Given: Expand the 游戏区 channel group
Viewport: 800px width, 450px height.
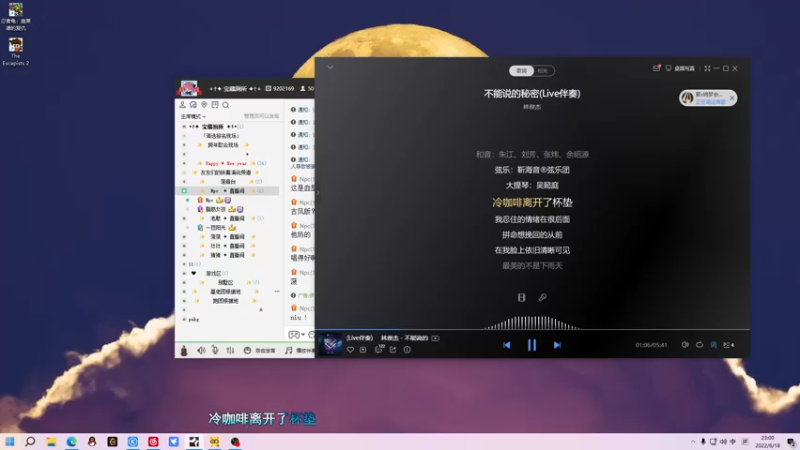Looking at the screenshot, I should (184, 273).
